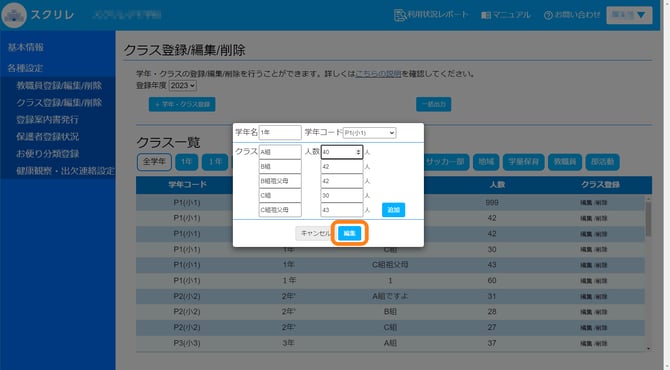Click 編集 in the 2年 B組 row
The image size is (670, 370).
coord(586,312)
